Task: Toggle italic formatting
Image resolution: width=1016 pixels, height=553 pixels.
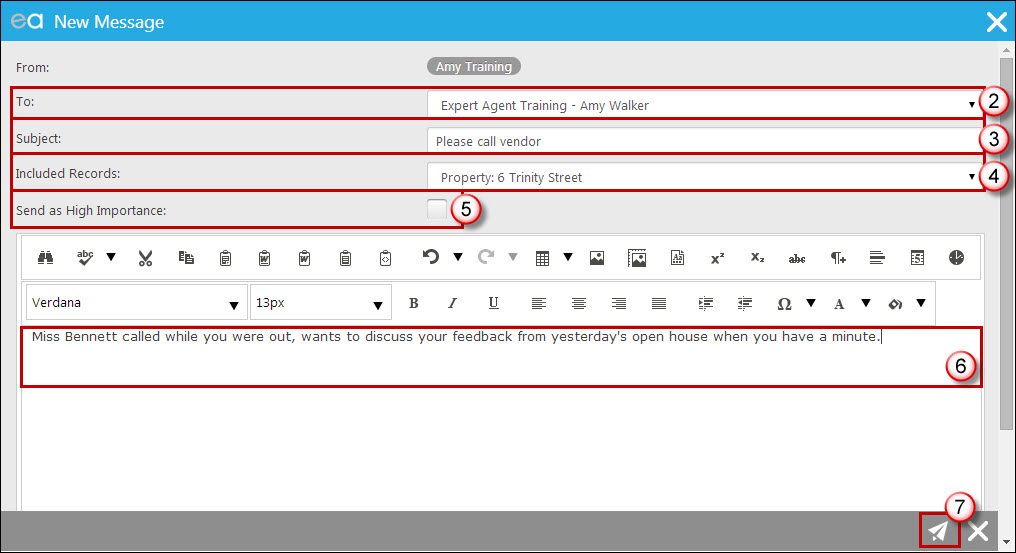Action: [452, 303]
